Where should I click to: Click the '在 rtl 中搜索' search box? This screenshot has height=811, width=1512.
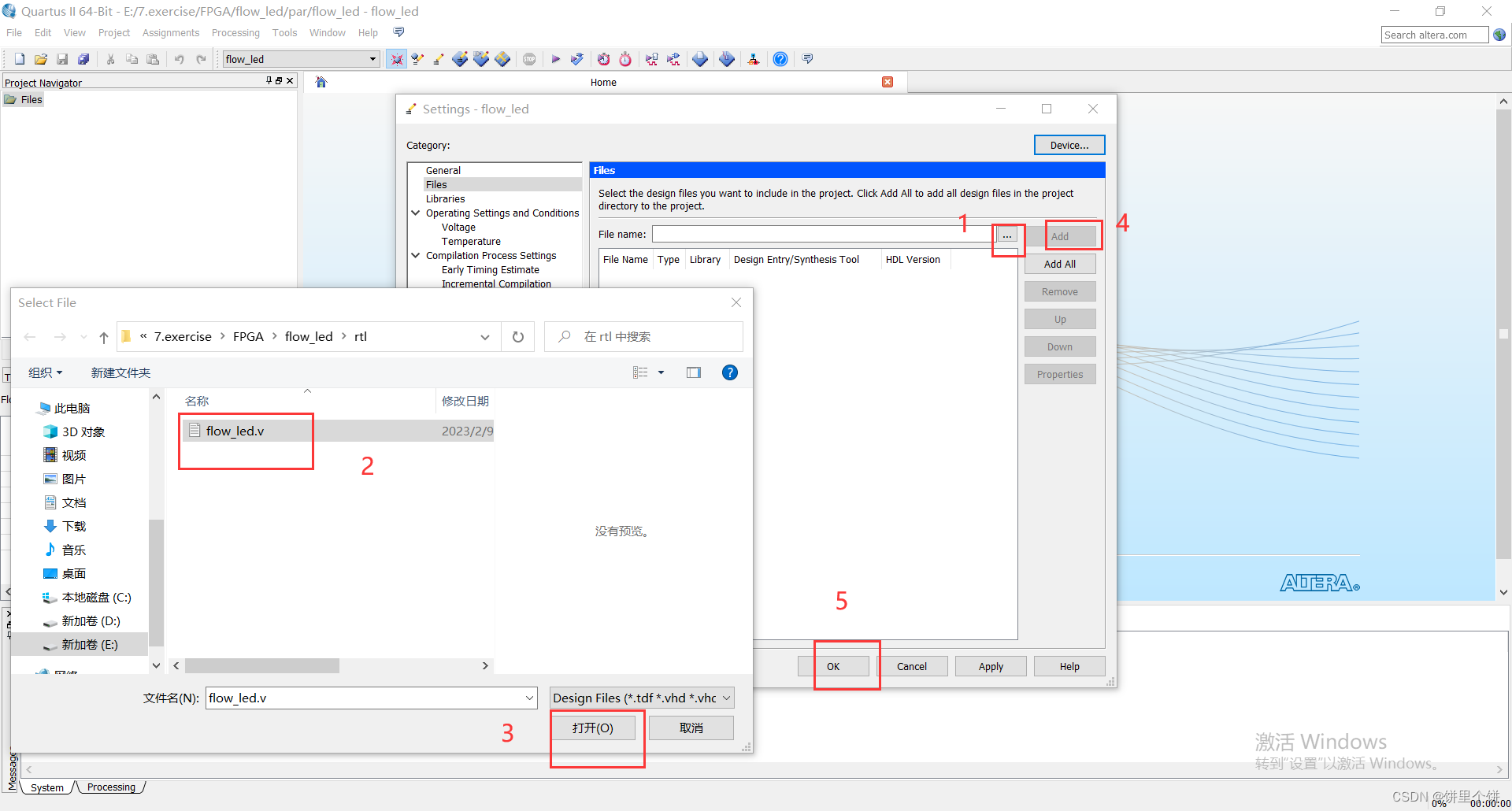click(x=643, y=337)
